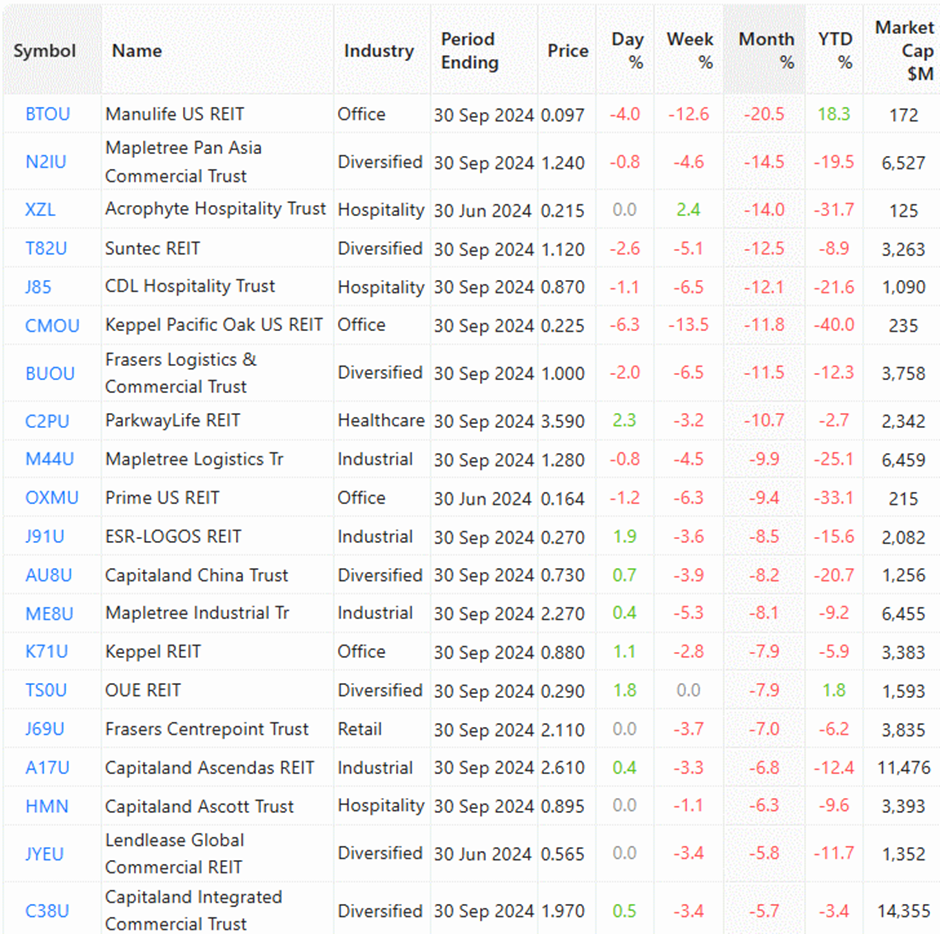940x934 pixels.
Task: Select the OUE REIT name cell
Action: point(143,690)
